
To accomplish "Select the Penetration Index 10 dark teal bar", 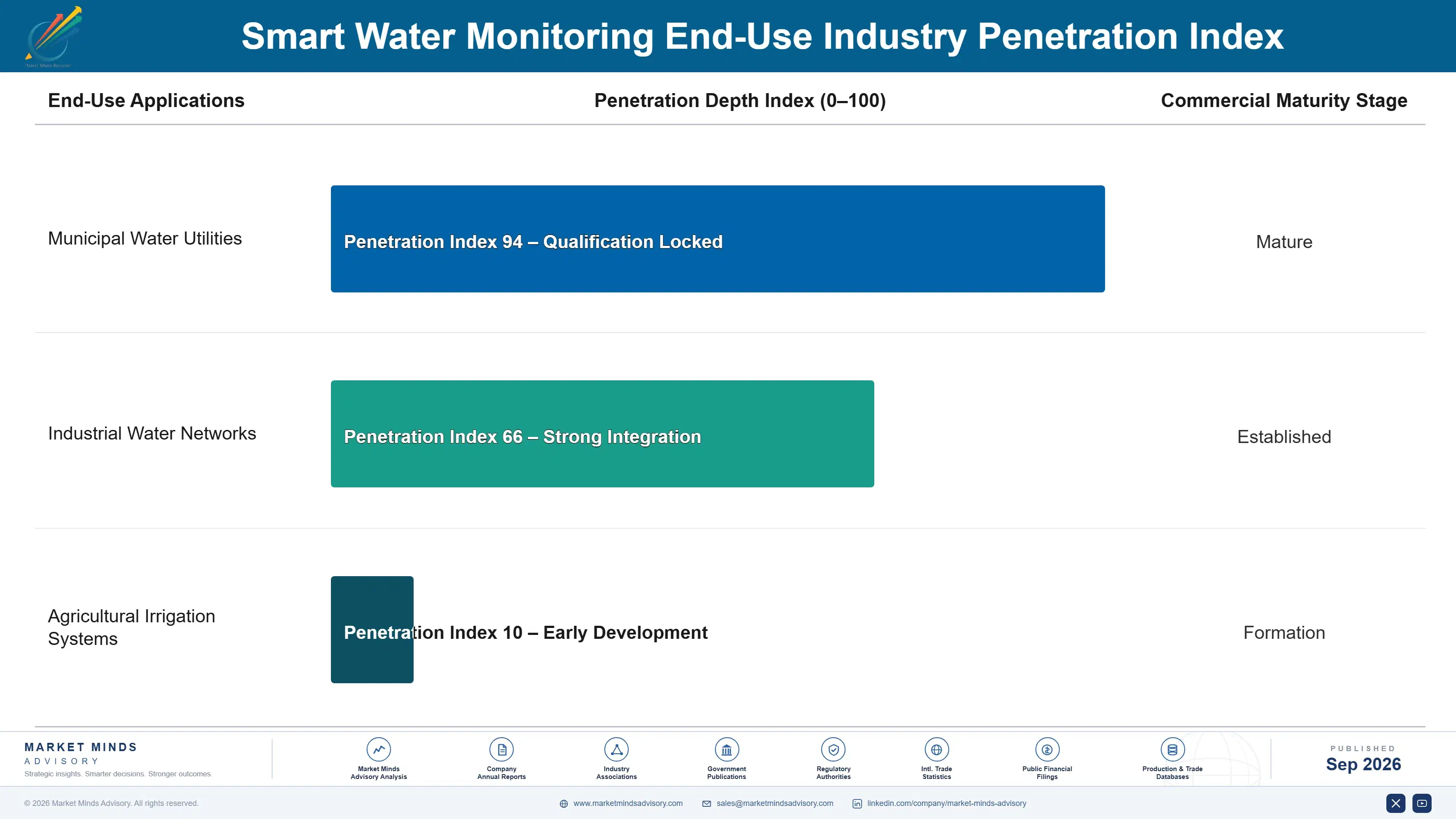I will [372, 630].
